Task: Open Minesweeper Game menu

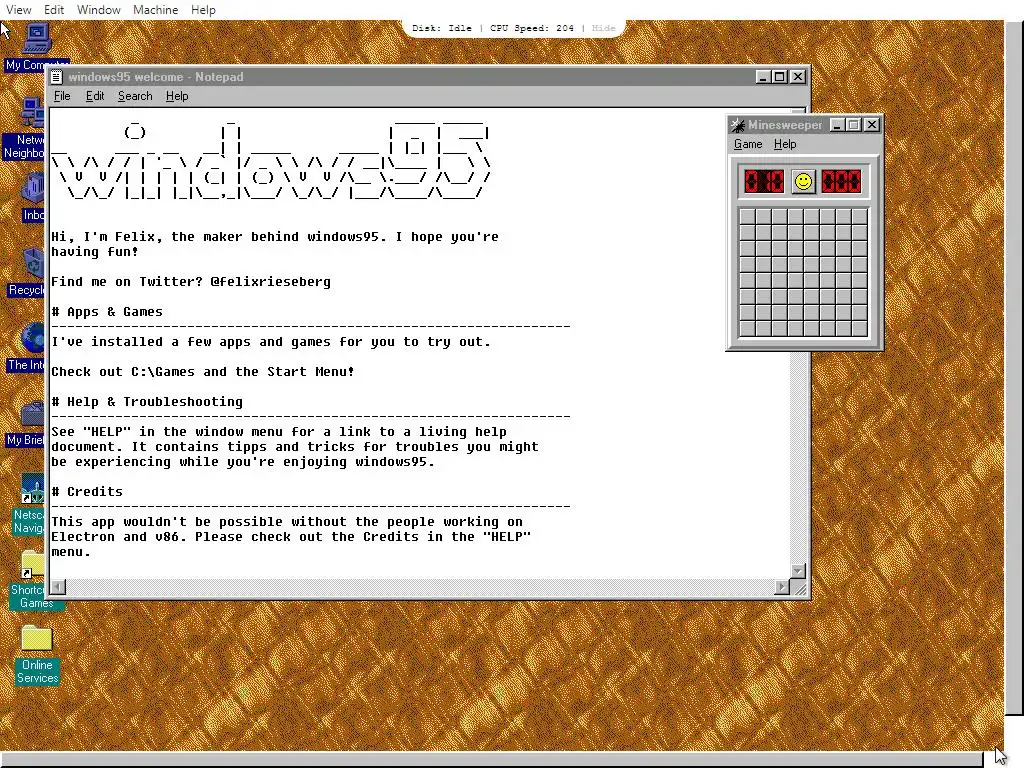Action: coord(748,144)
